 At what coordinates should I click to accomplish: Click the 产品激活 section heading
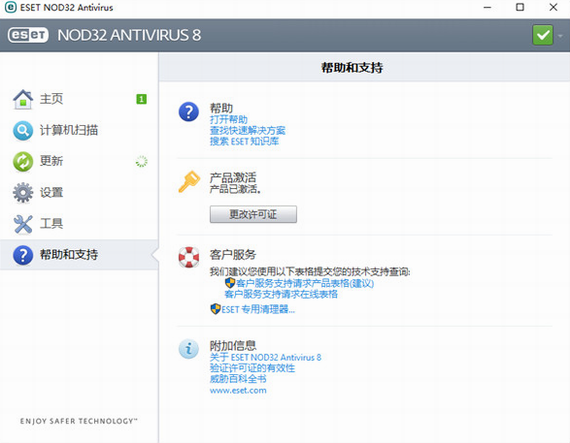233,177
